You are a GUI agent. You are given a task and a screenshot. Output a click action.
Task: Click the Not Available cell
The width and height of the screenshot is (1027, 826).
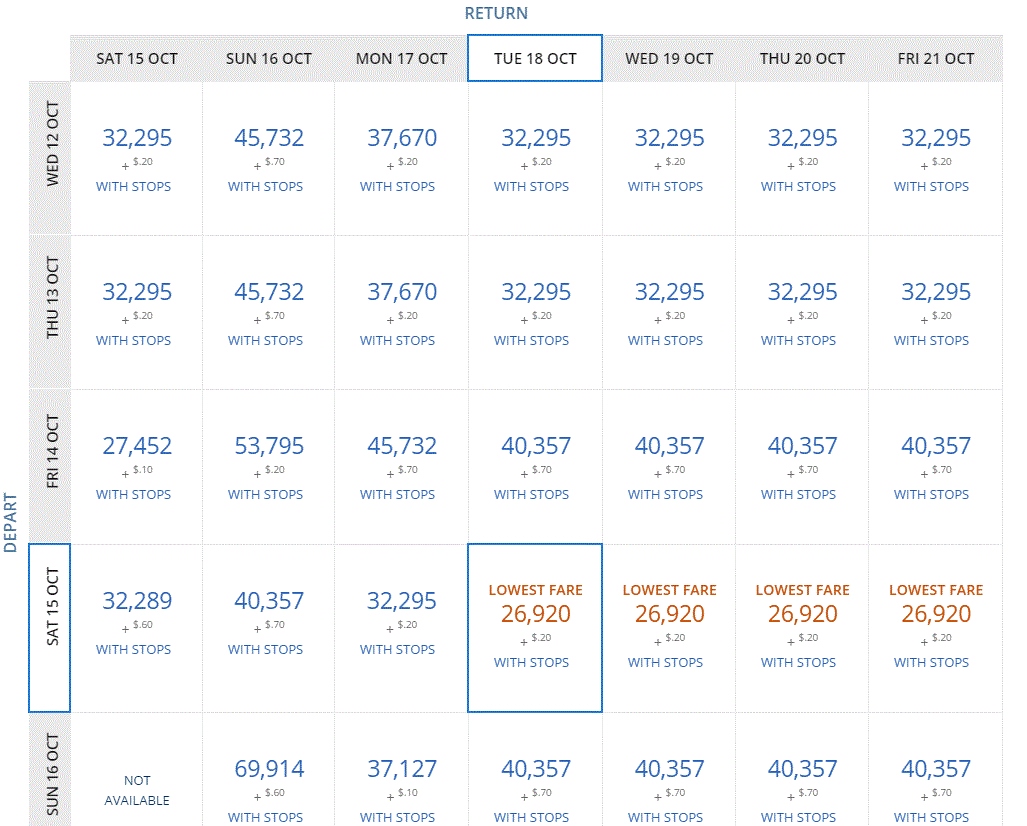point(137,790)
